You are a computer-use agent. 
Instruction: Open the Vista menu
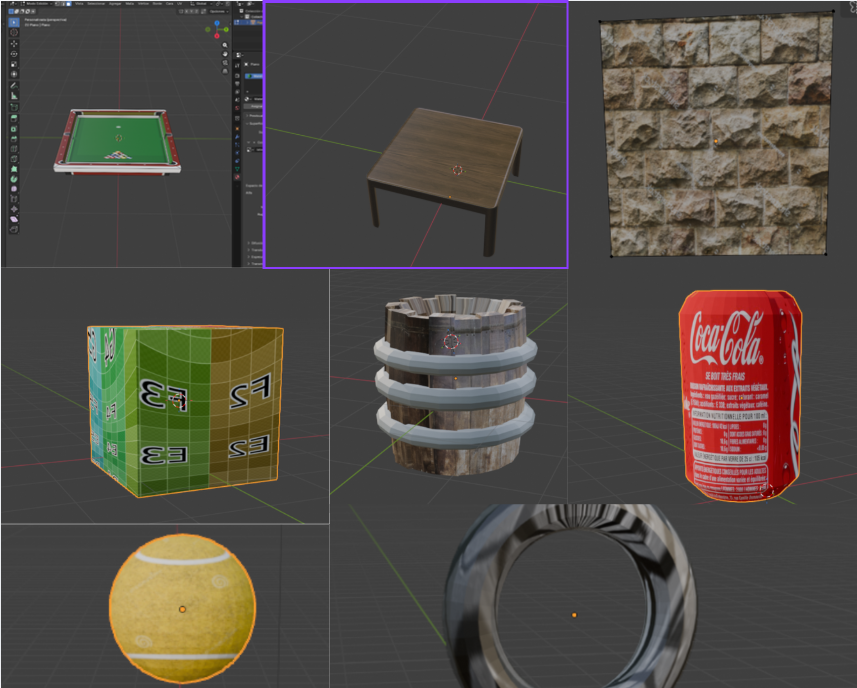79,3
